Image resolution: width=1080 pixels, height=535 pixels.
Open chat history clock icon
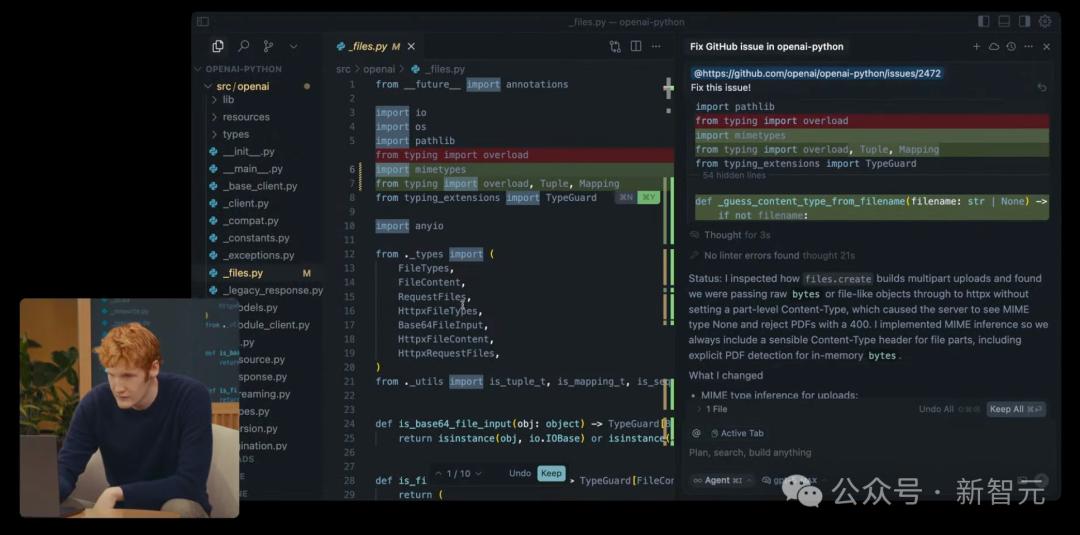pos(1011,46)
